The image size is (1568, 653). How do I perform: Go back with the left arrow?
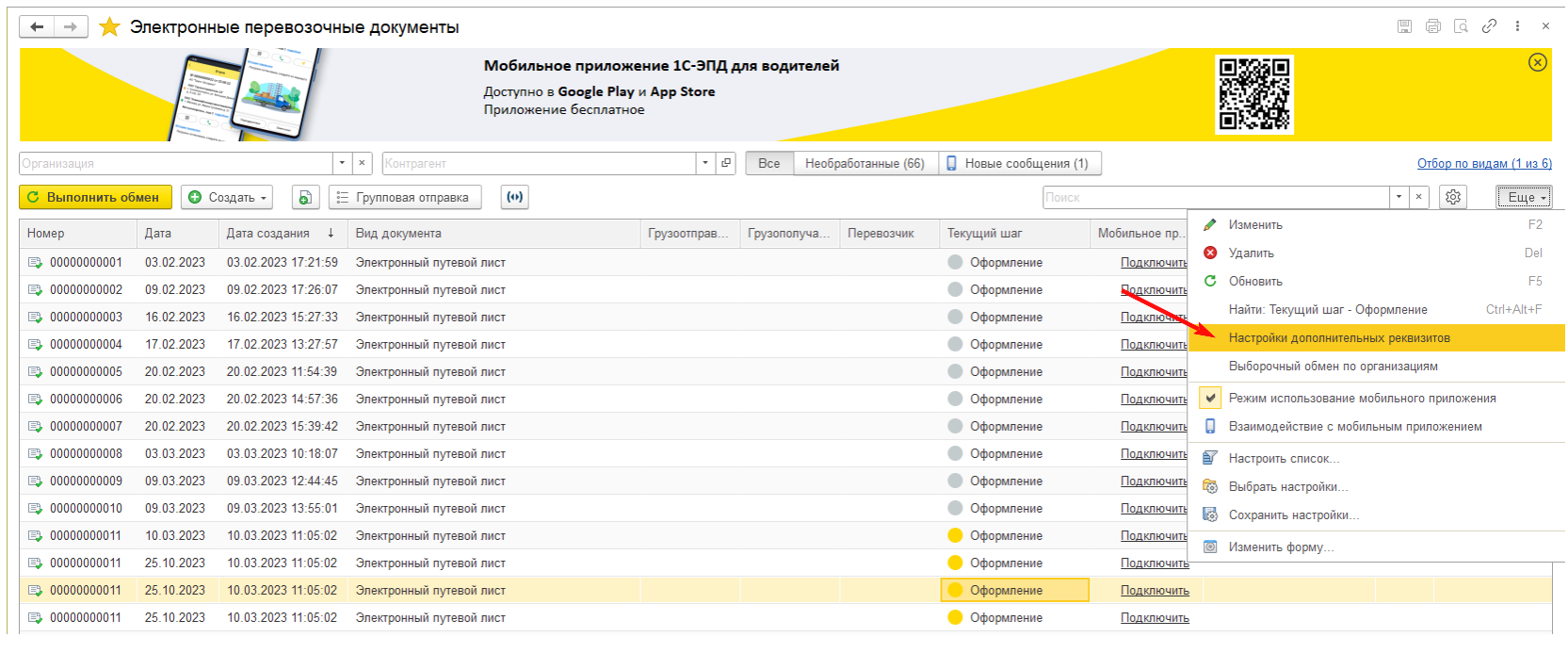(37, 26)
